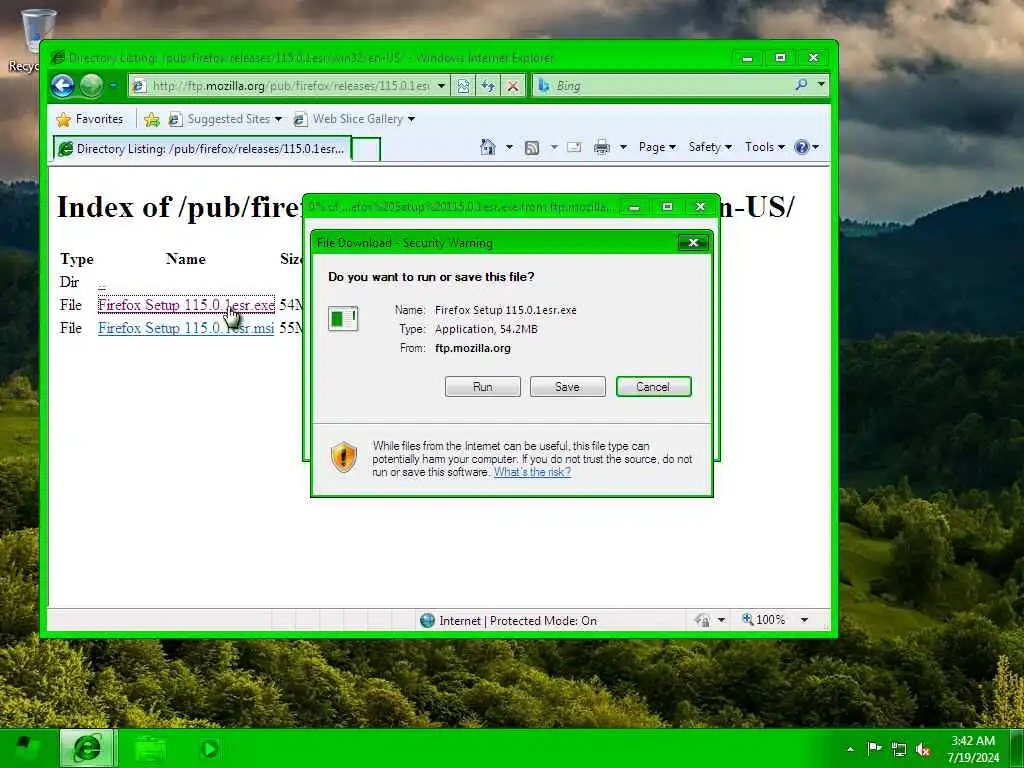Screen dimensions: 1024x768
Task: Click the Internet Explorer taskbar icon
Action: tap(88, 748)
